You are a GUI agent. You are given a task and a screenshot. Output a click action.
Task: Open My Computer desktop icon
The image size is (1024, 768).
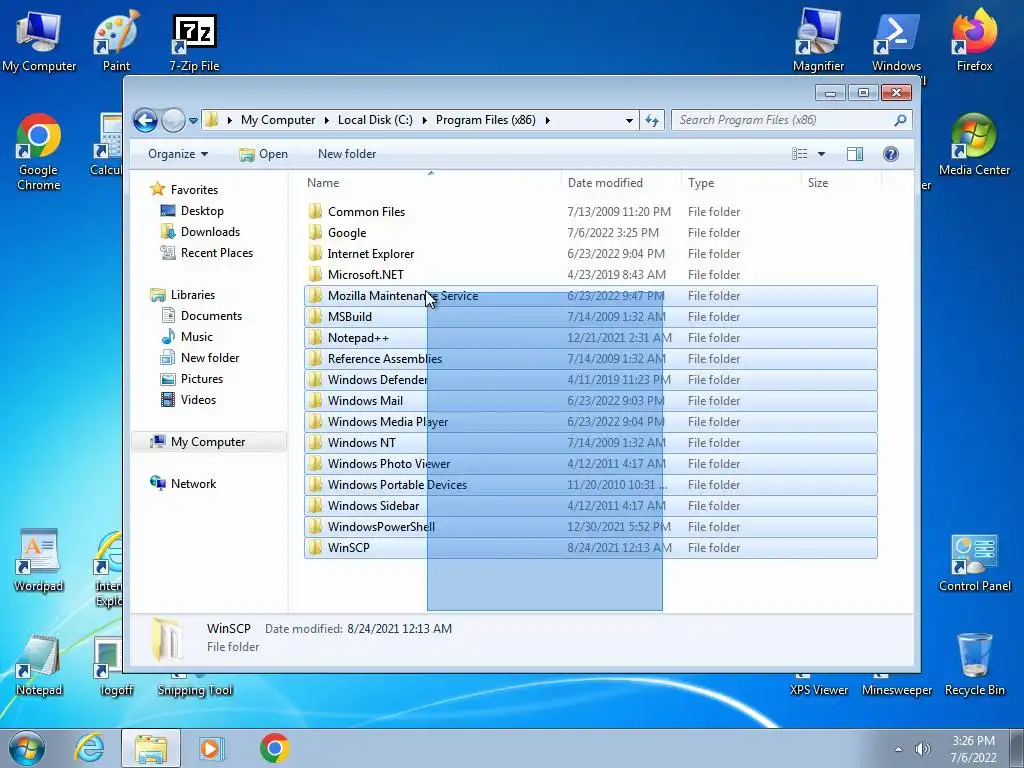39,40
